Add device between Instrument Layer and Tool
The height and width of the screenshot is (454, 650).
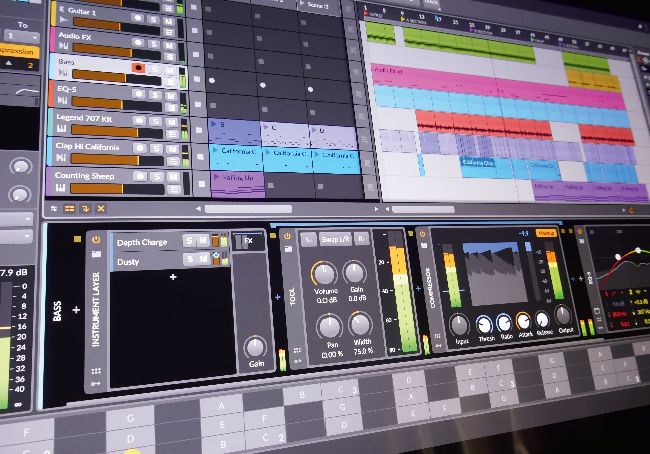click(278, 297)
